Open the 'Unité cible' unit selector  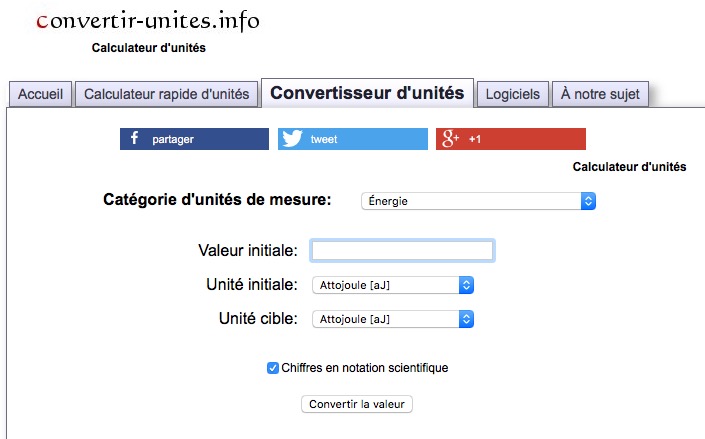click(x=392, y=319)
